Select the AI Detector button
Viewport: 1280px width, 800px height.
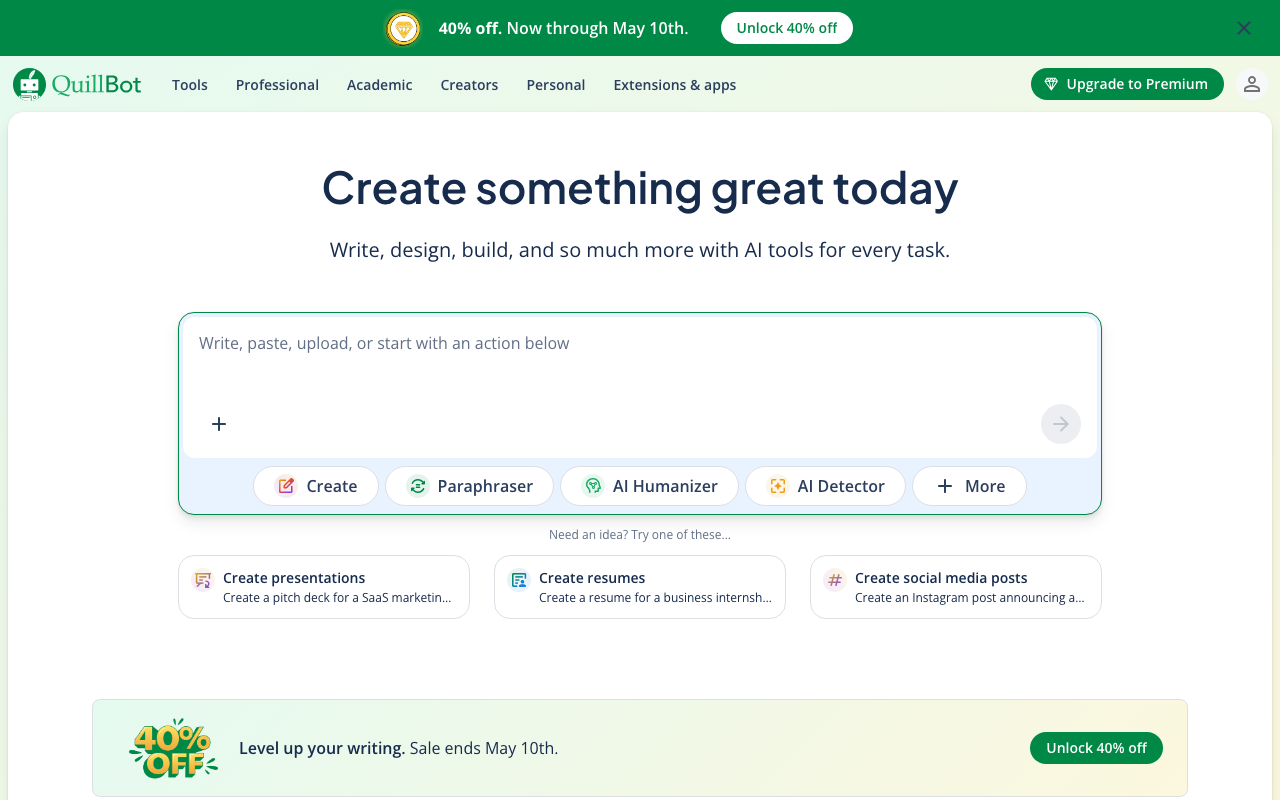[x=825, y=486]
